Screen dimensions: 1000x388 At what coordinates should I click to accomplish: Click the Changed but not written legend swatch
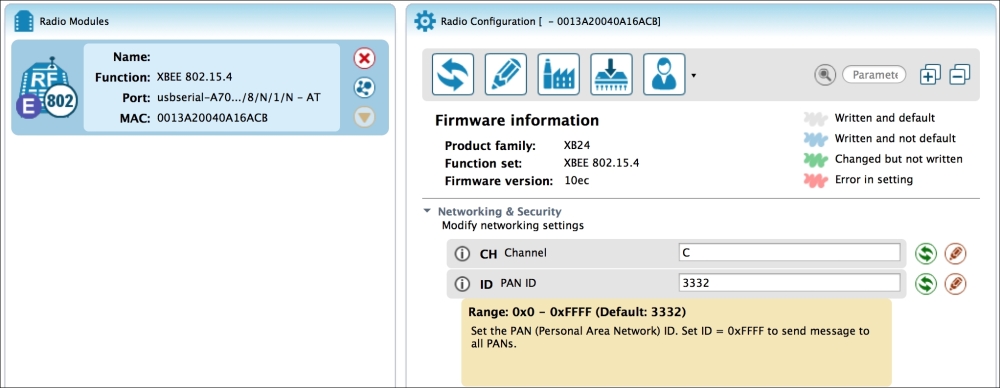815,160
